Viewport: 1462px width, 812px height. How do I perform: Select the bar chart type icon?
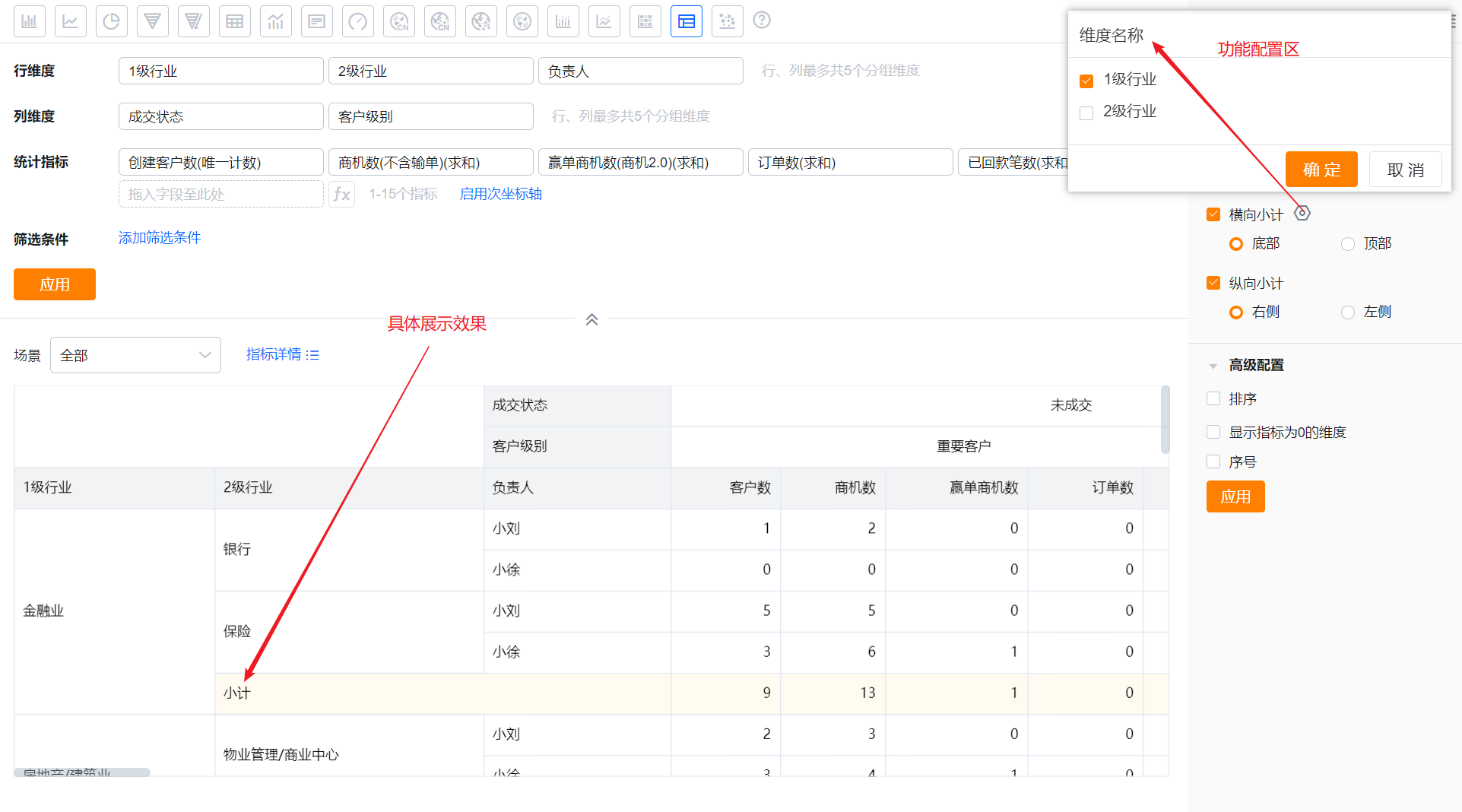pyautogui.click(x=29, y=21)
